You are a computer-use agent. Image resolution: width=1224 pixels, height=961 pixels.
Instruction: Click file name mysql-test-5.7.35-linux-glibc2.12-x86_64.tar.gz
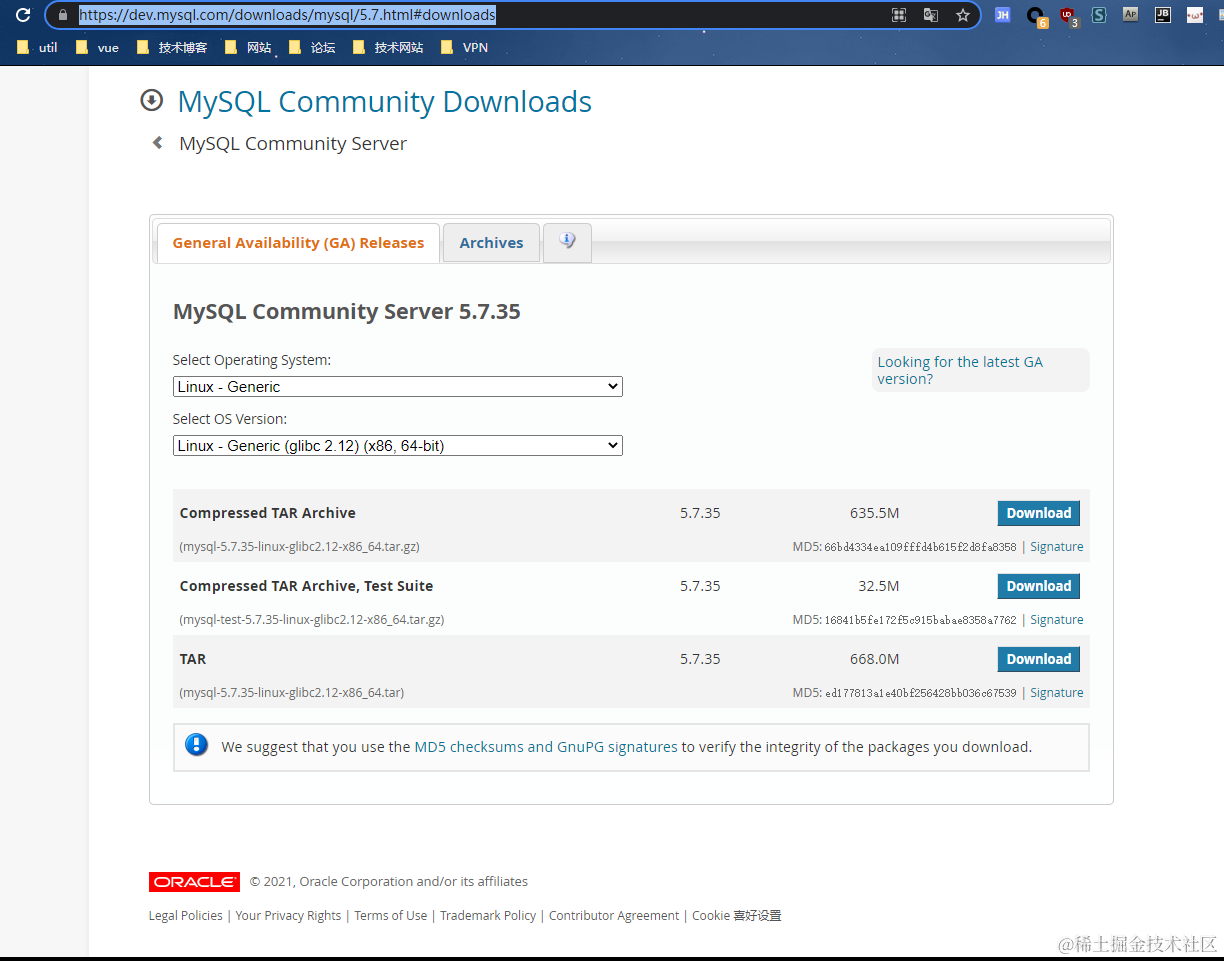312,620
